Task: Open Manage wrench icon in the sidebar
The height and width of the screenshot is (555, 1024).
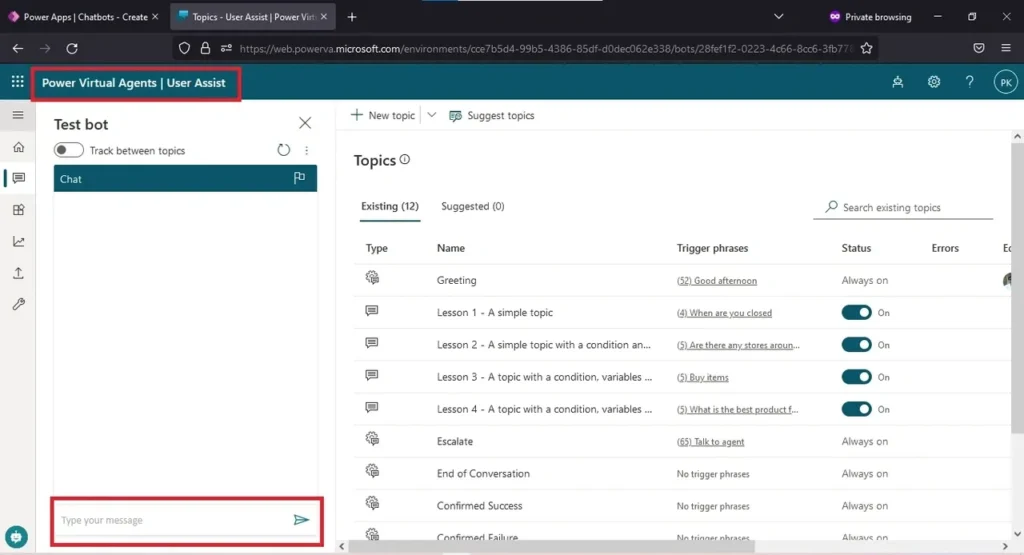Action: [x=18, y=304]
